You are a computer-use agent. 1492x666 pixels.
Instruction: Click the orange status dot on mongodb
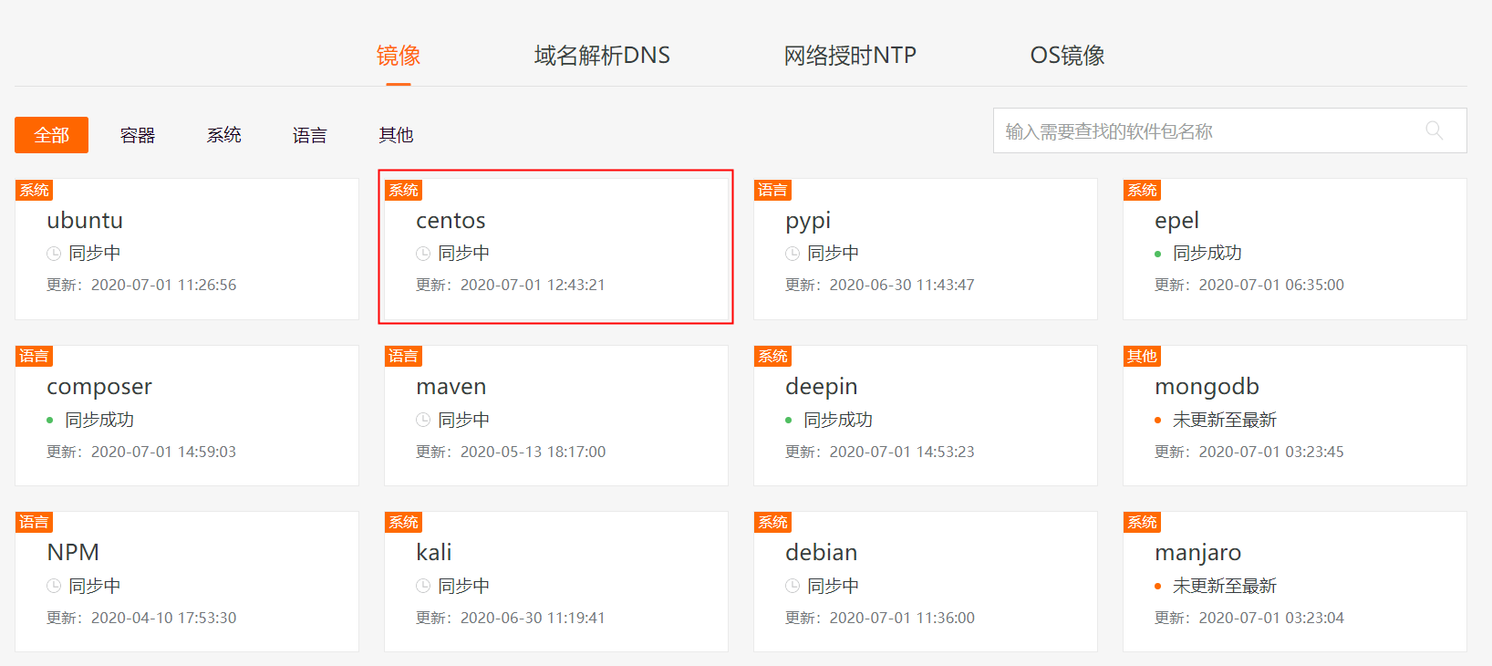[1158, 420]
